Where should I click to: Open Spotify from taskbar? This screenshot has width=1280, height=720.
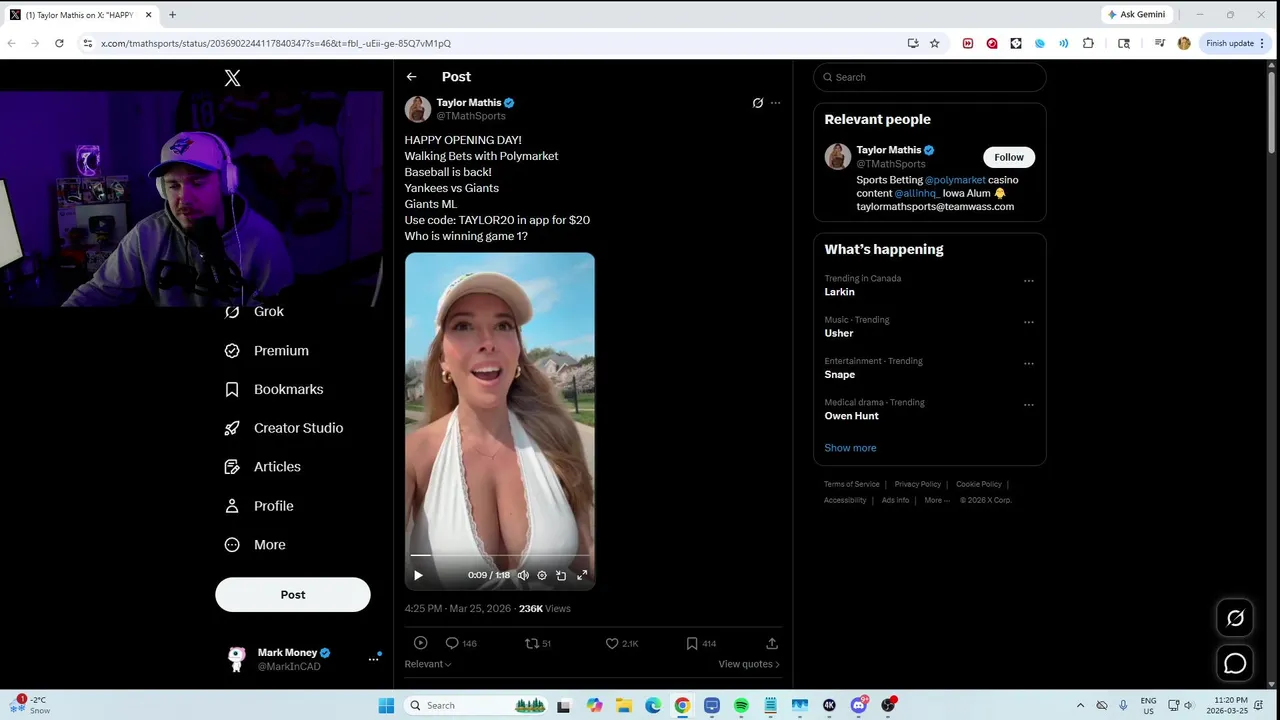point(741,705)
